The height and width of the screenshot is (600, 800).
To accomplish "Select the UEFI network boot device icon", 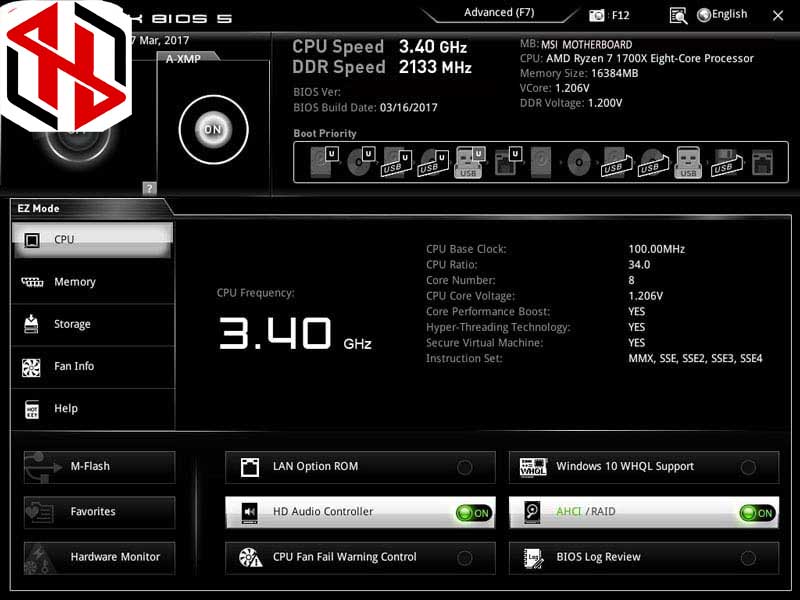I will 508,162.
